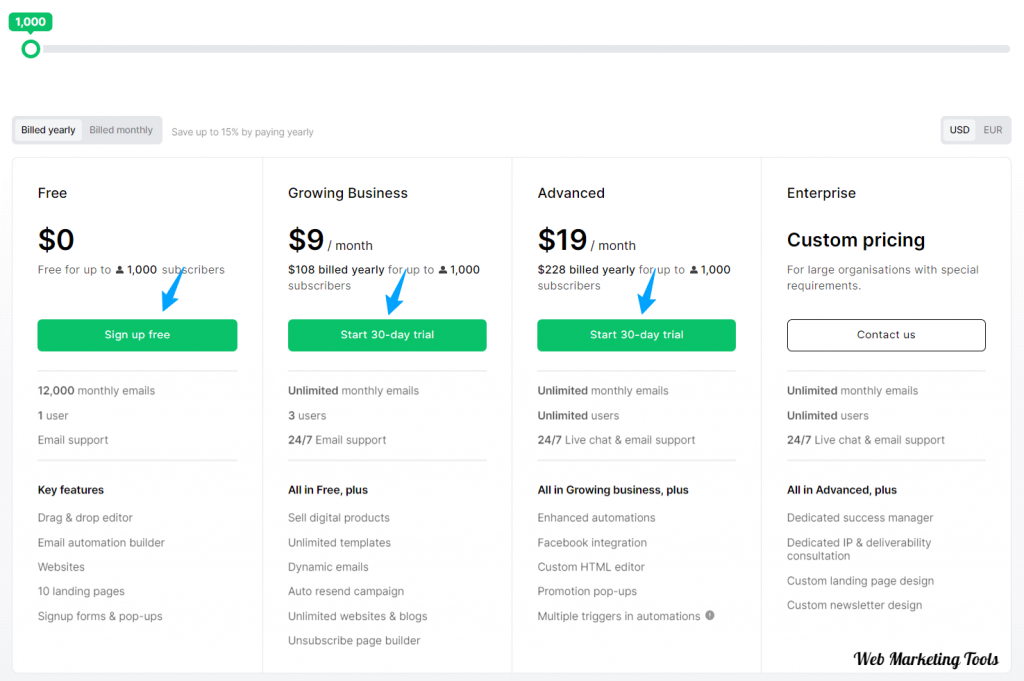Click 'All in Advanced, plus' heading
Screen dimensions: 1024x681
(842, 490)
